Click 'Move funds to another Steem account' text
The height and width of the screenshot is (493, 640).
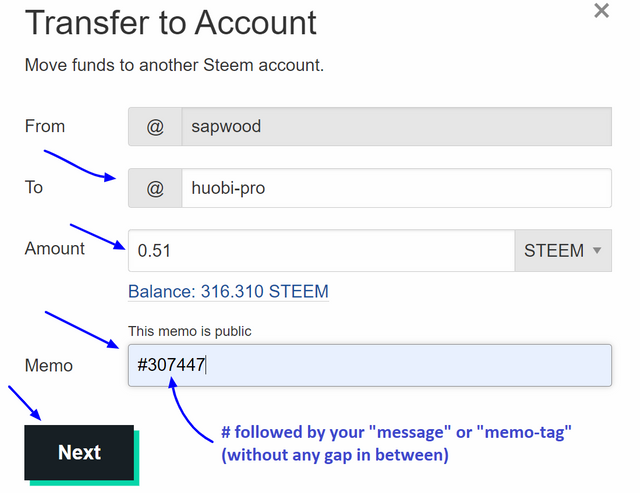(174, 66)
